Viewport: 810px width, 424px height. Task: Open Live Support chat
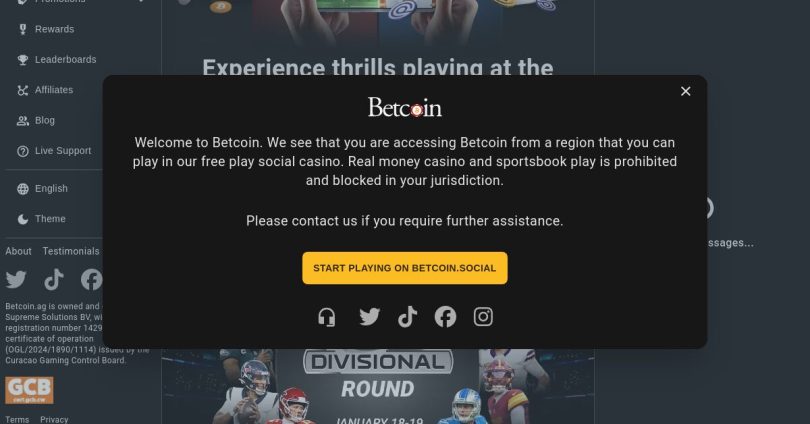point(54,151)
